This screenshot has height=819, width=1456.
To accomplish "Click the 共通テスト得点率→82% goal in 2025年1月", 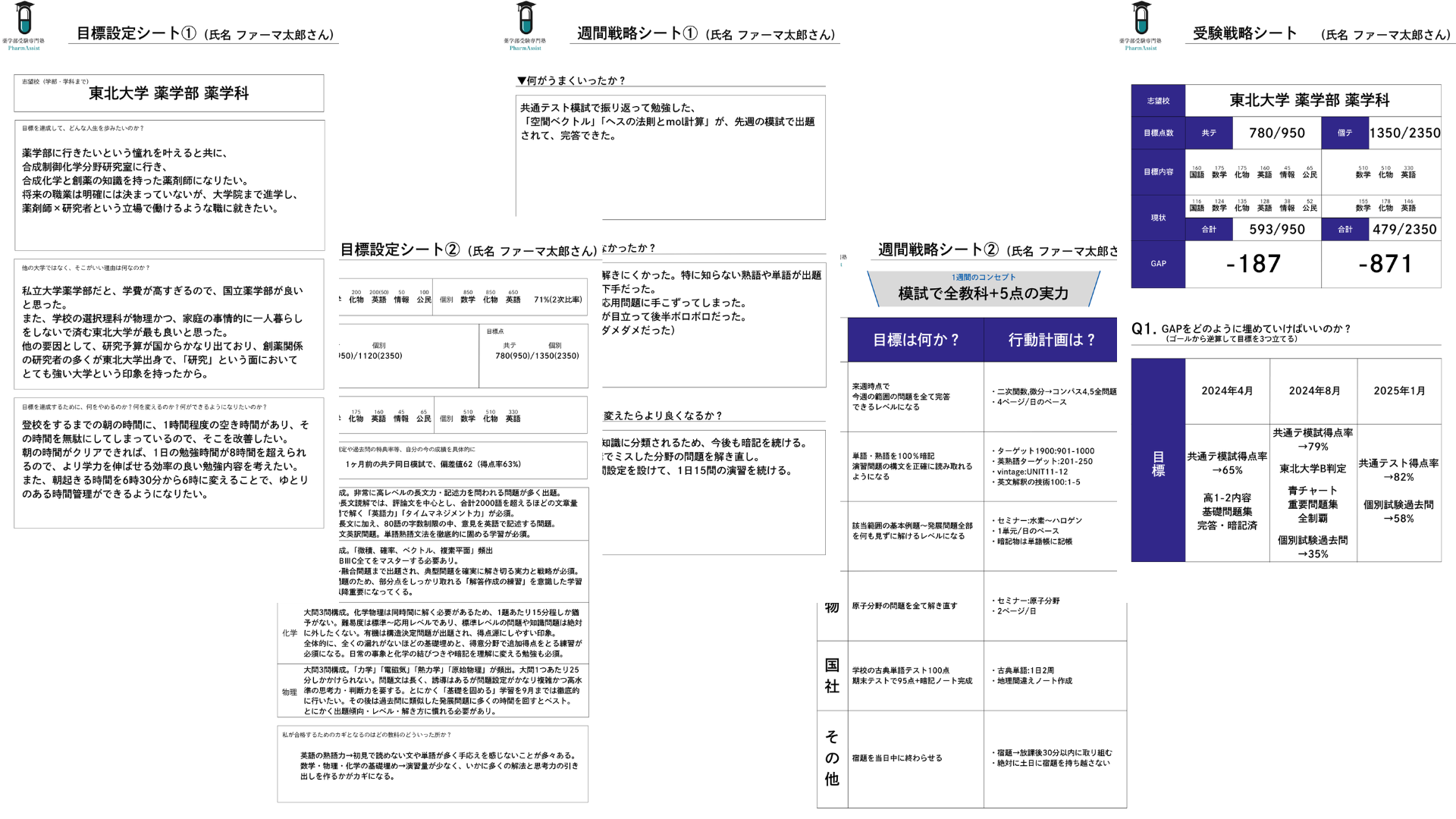I will tap(1398, 470).
